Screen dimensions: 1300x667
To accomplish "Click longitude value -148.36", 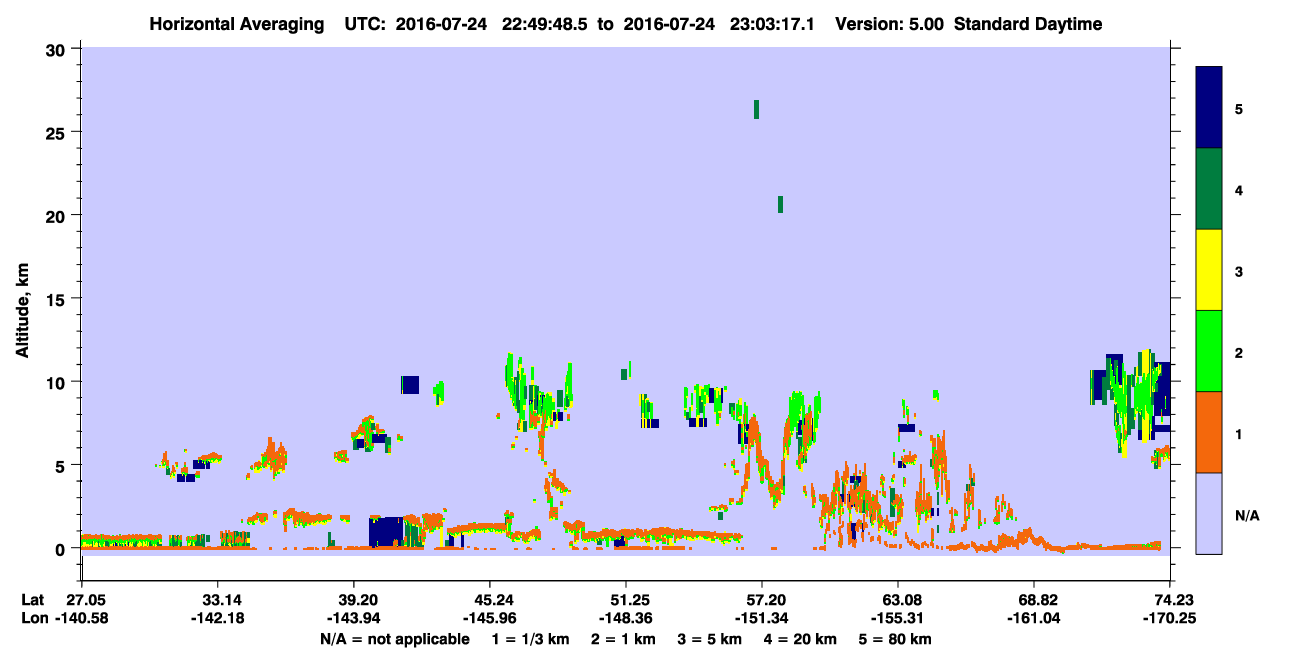I will (x=626, y=618).
